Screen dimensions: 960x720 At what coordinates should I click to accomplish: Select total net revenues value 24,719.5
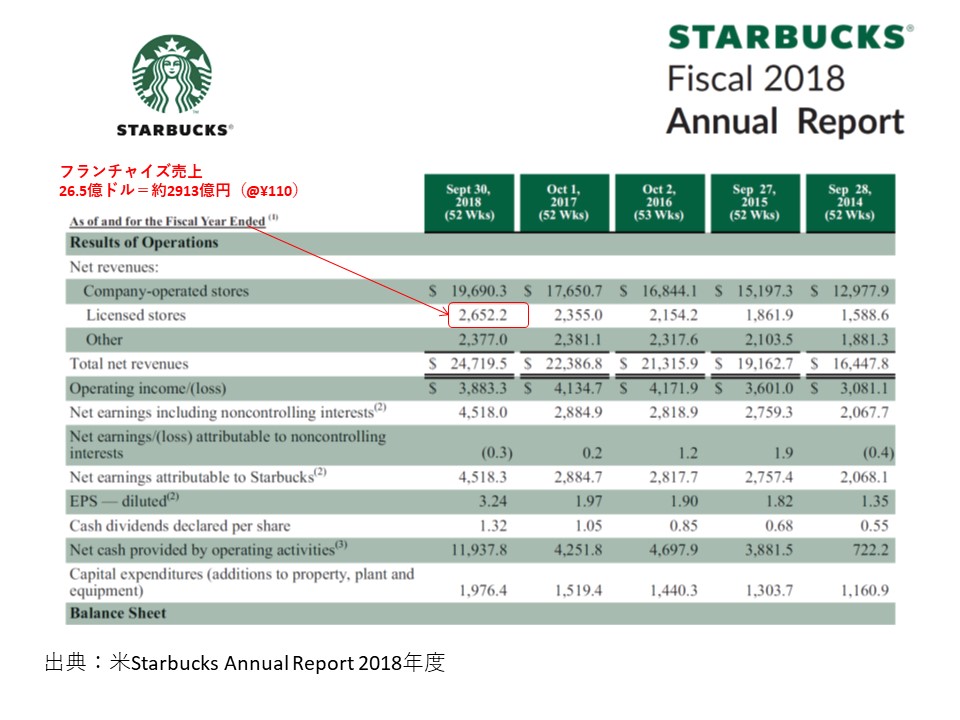(479, 364)
